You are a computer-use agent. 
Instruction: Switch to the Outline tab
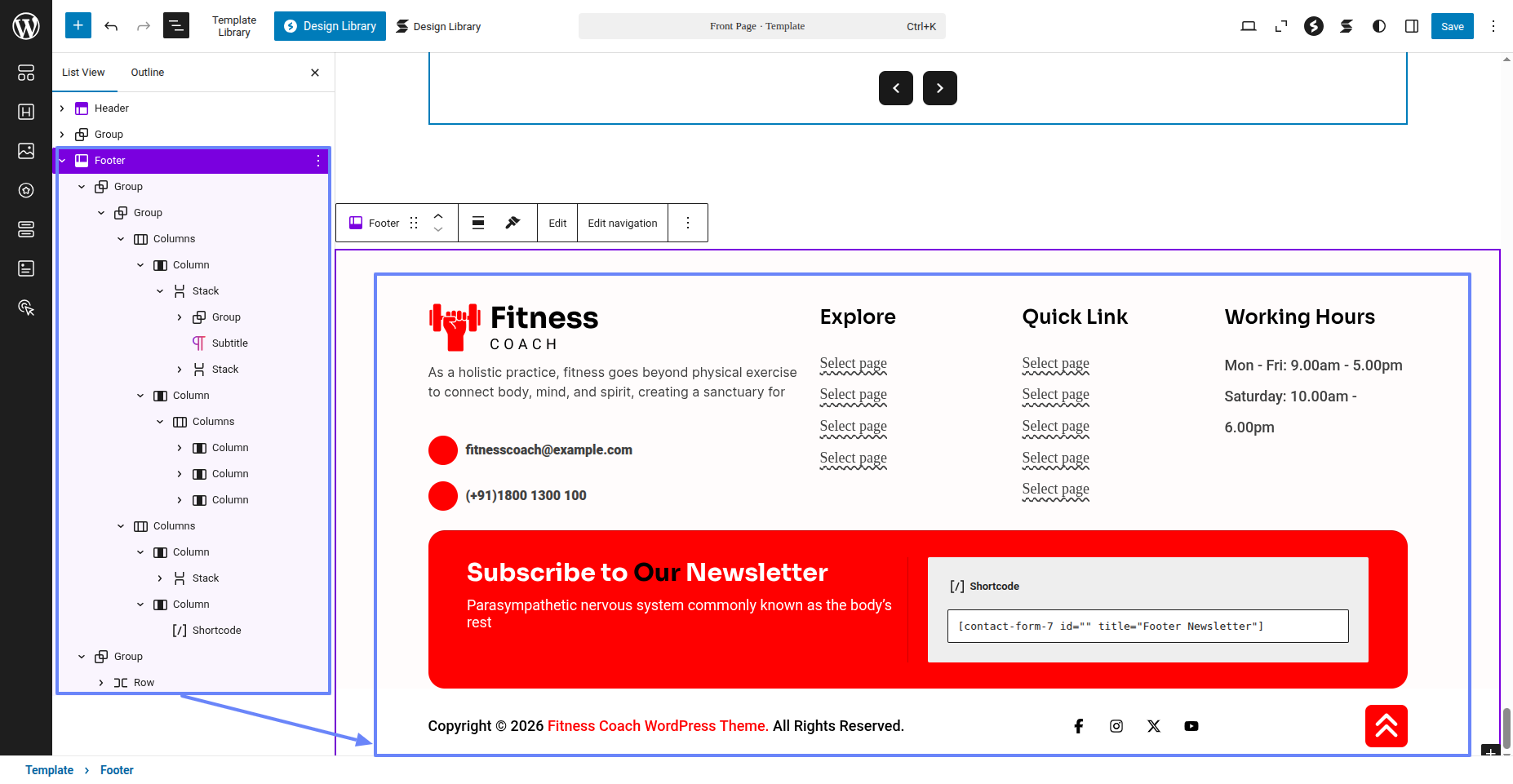click(147, 73)
